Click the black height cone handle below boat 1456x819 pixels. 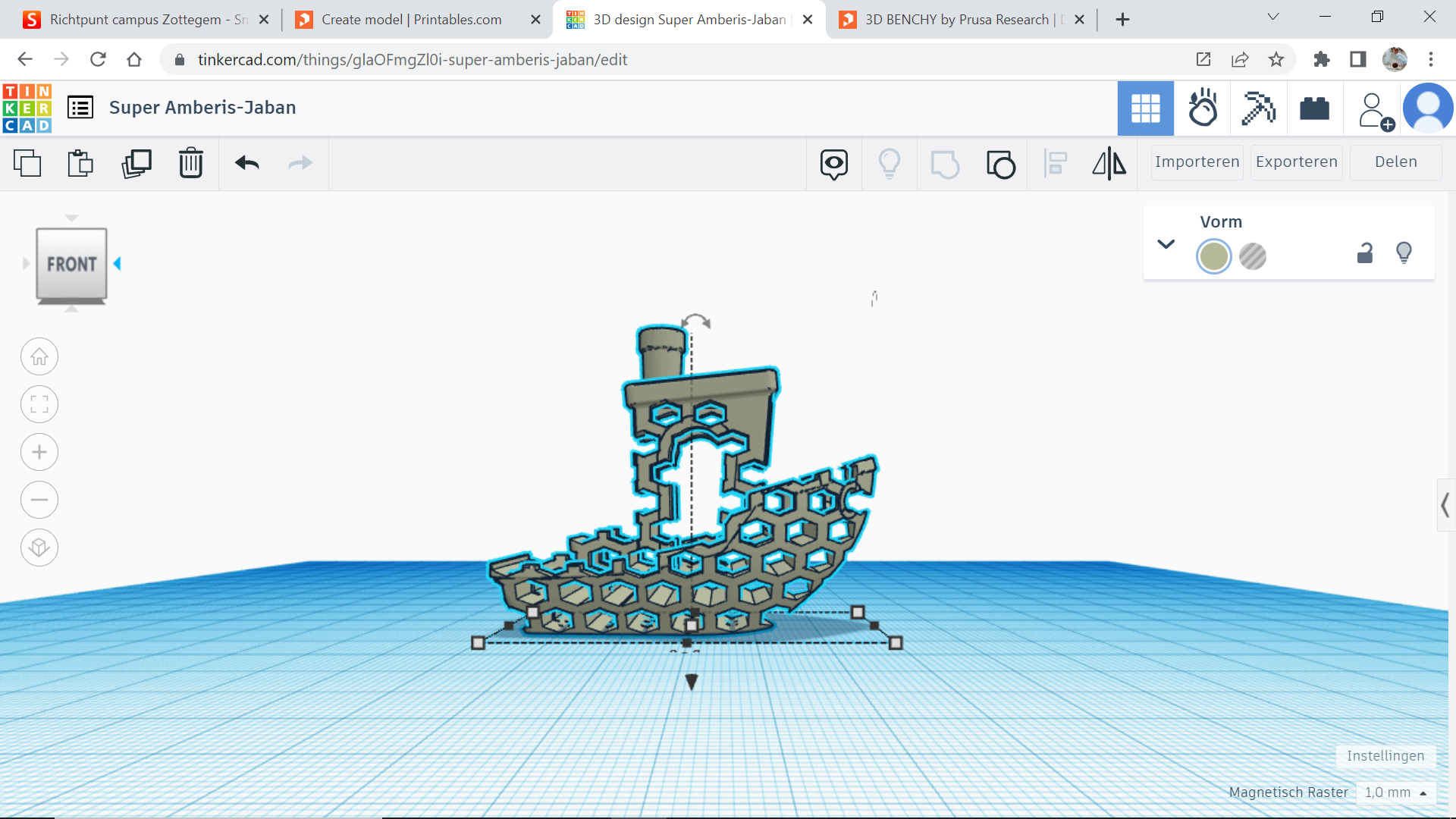[692, 682]
